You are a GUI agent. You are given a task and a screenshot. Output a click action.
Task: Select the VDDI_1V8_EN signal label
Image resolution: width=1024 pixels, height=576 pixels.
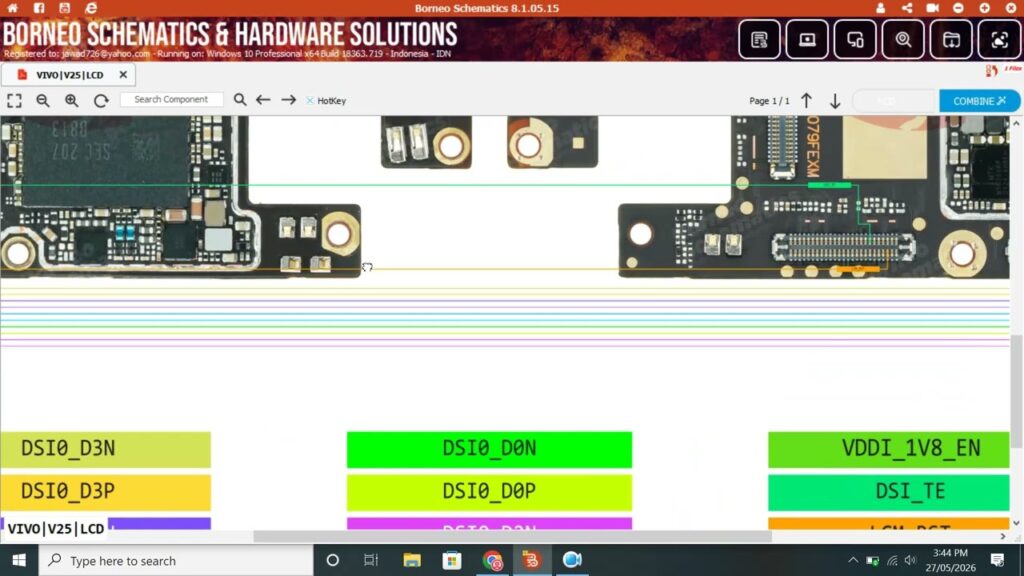coord(888,449)
